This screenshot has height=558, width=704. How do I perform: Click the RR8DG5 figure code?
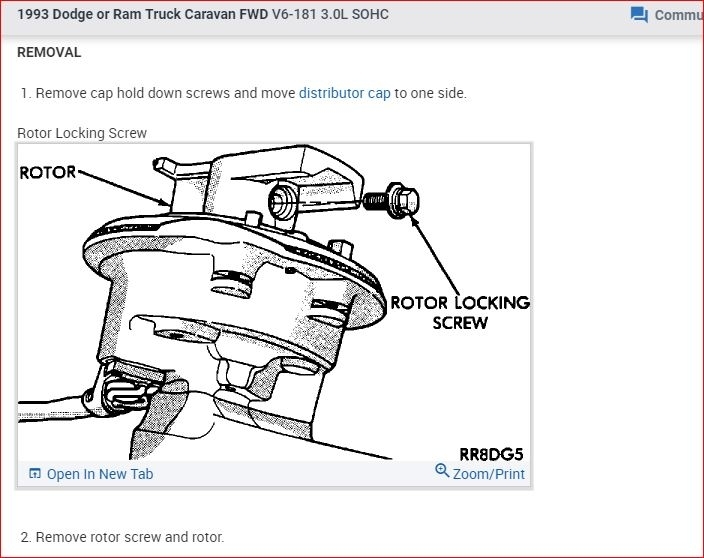[491, 454]
